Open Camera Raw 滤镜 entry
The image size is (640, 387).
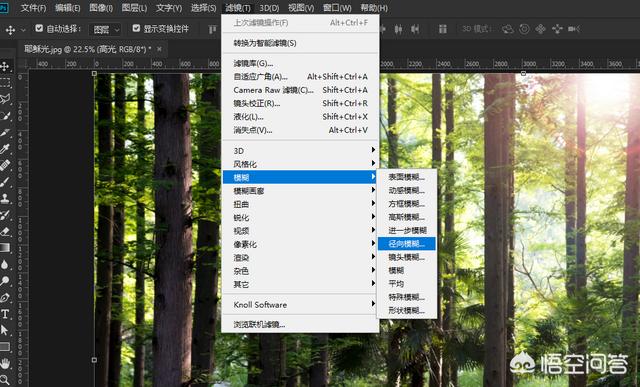pyautogui.click(x=300, y=90)
